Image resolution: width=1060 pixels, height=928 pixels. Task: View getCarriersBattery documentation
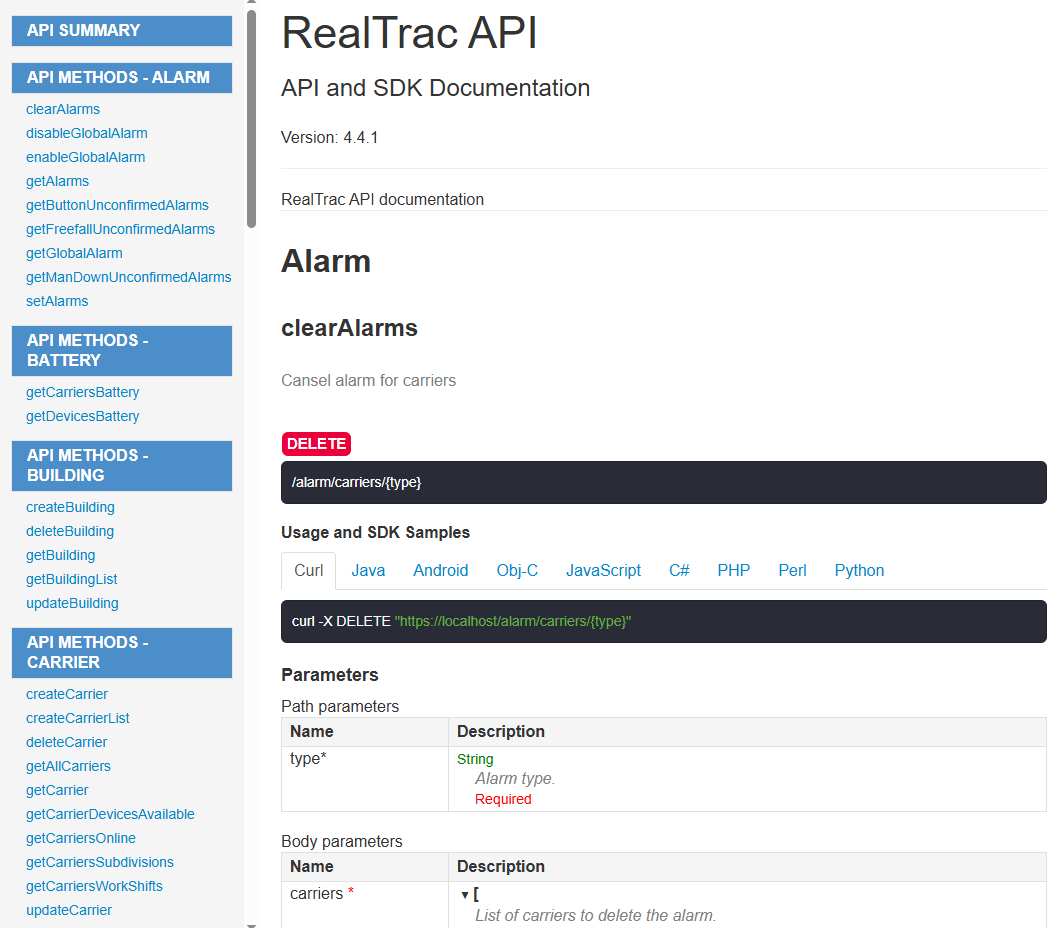pos(82,392)
